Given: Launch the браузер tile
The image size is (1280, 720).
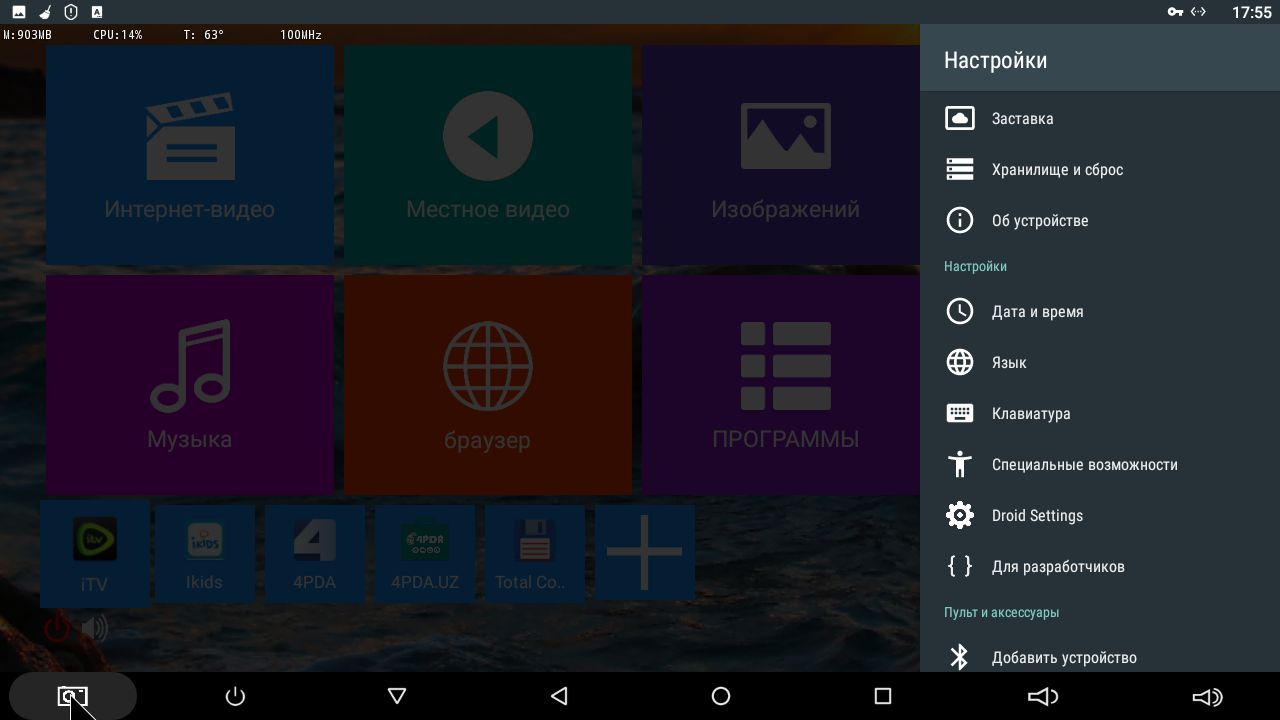Looking at the screenshot, I should tap(488, 385).
